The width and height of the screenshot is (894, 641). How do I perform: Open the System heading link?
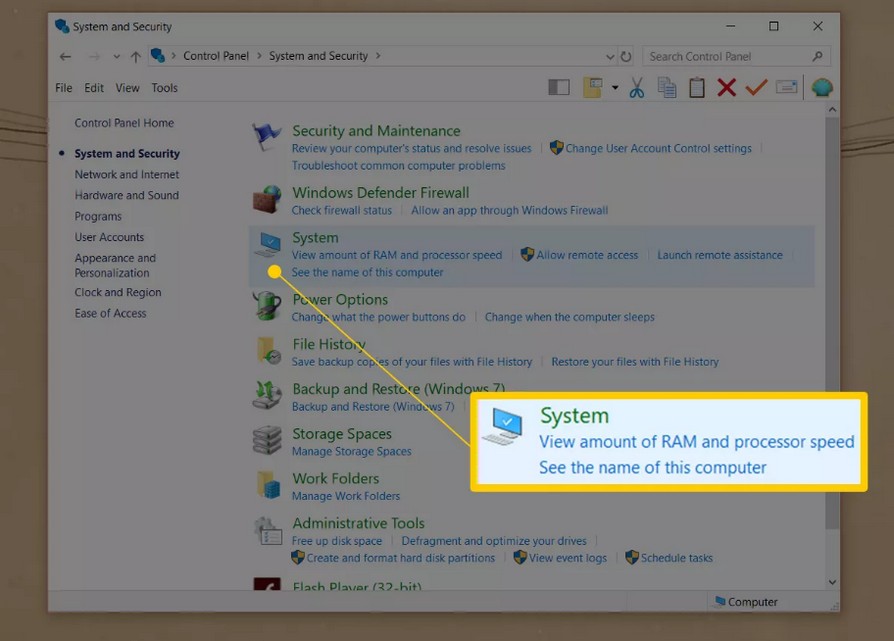click(315, 237)
